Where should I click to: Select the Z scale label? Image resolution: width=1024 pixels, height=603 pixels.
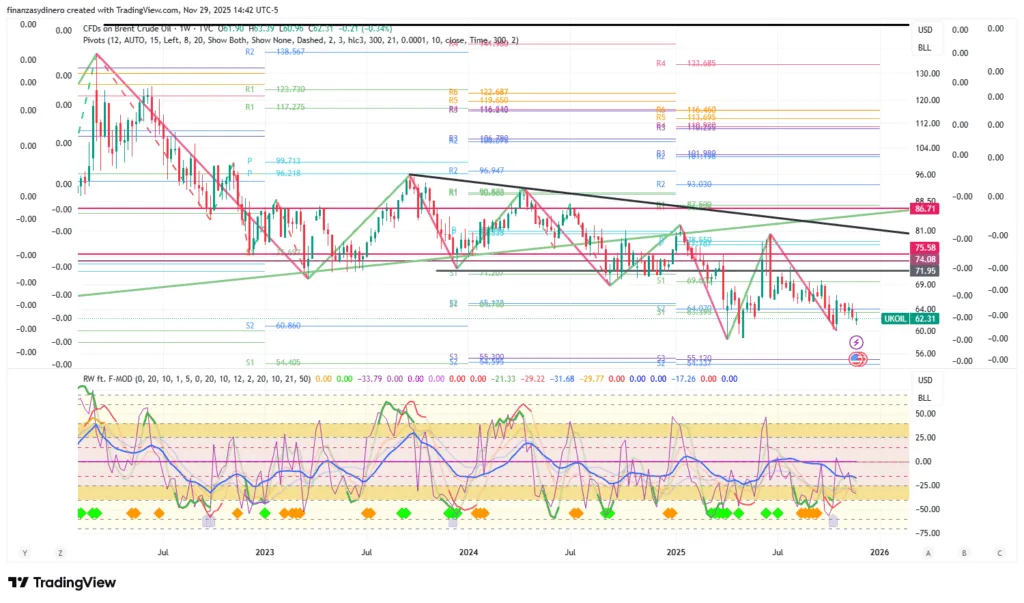point(60,552)
